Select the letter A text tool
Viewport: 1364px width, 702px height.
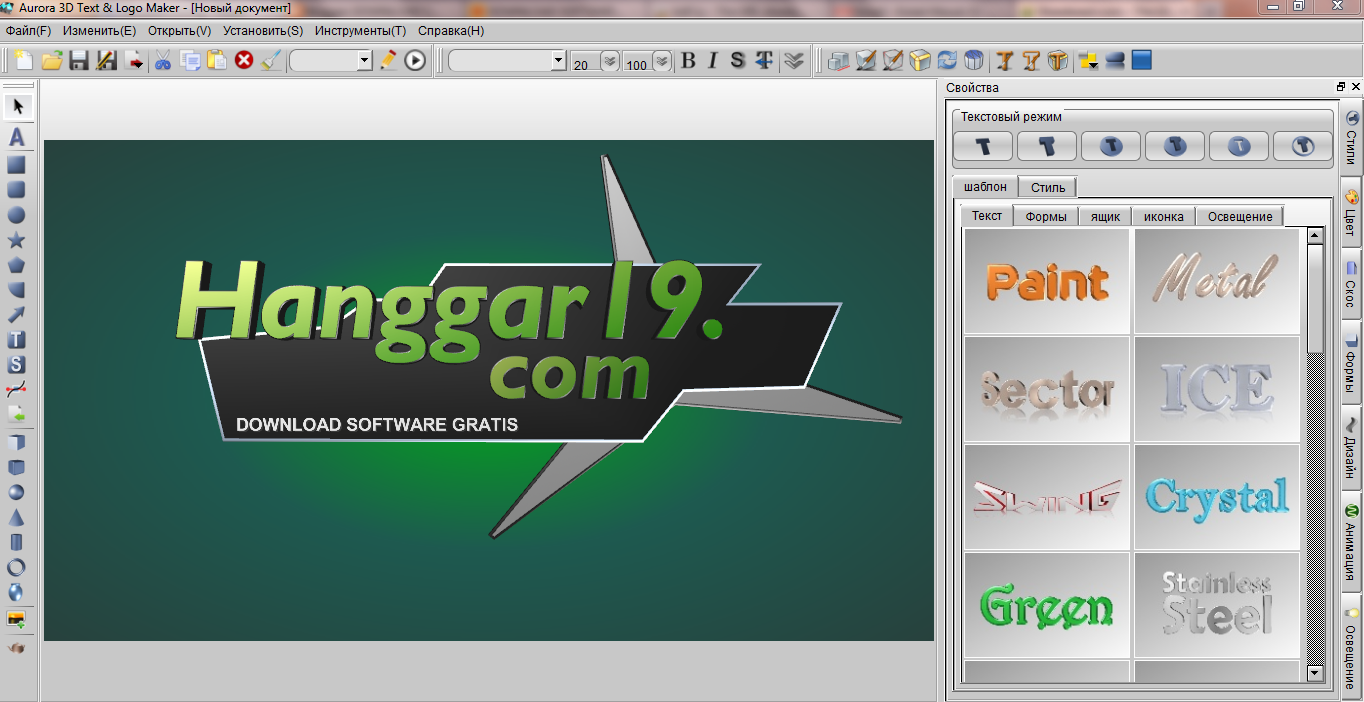pyautogui.click(x=17, y=138)
